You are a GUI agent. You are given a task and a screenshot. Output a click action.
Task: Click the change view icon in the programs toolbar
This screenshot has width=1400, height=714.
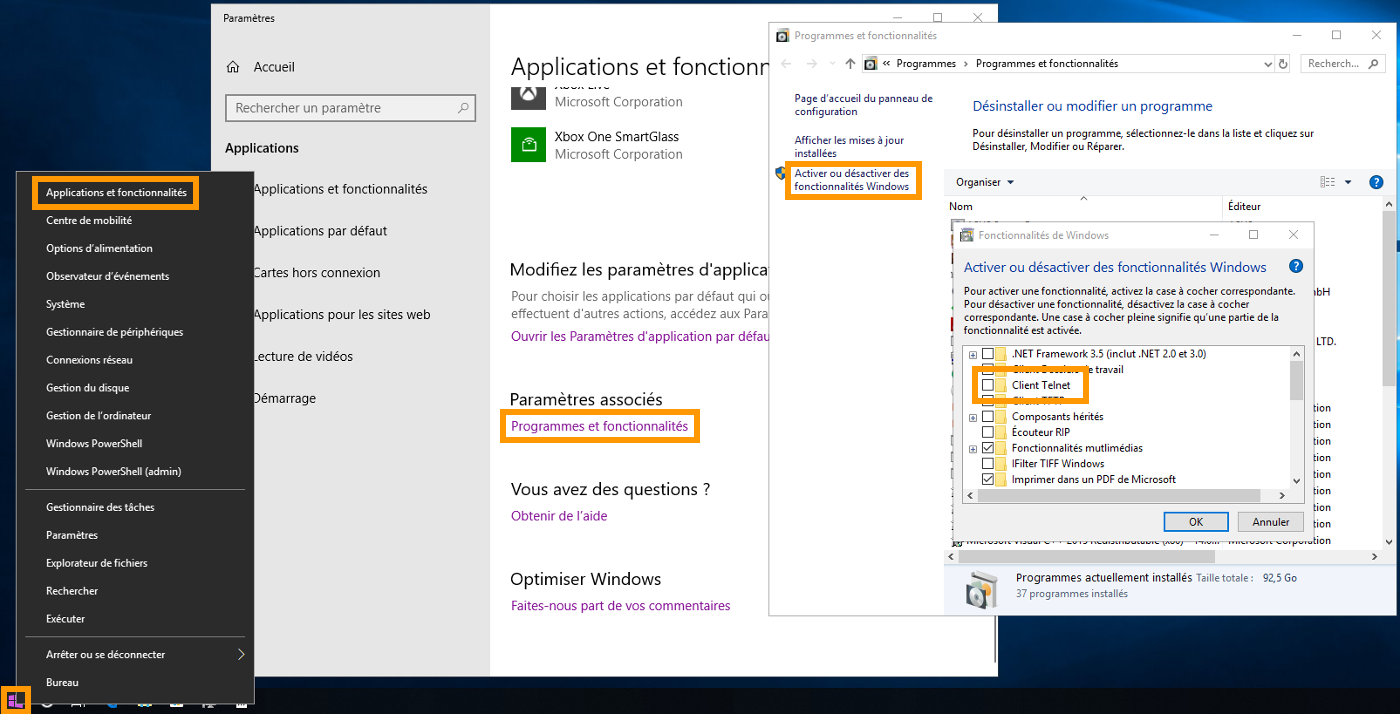point(1328,182)
